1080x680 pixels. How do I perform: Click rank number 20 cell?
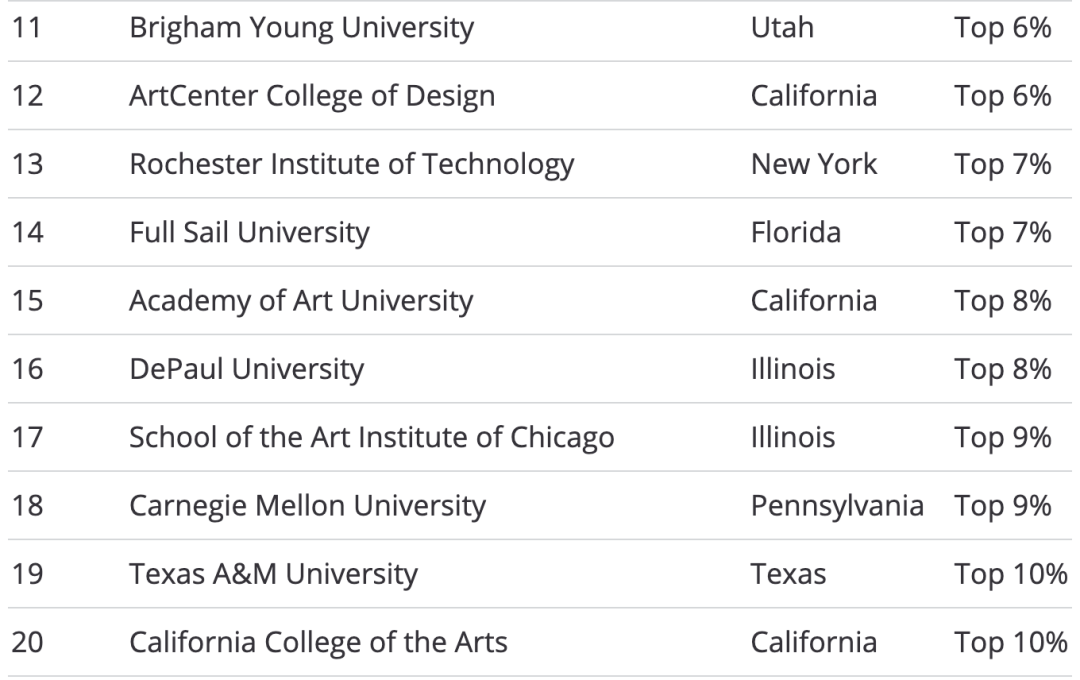point(28,643)
